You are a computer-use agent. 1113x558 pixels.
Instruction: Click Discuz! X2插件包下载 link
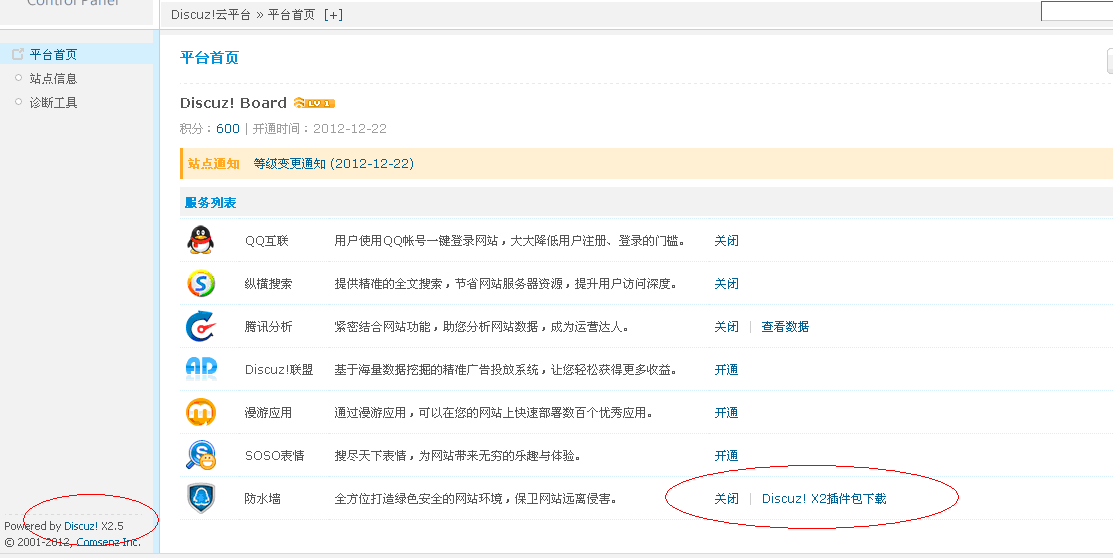[824, 498]
